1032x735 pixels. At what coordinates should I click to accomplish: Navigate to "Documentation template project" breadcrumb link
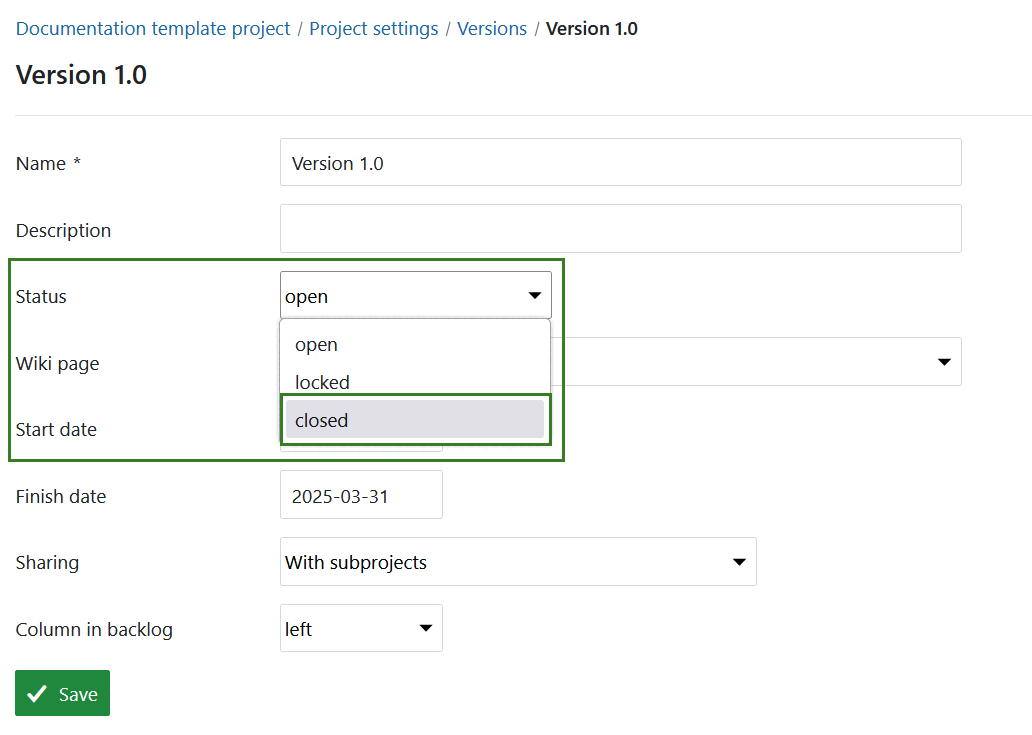click(152, 28)
